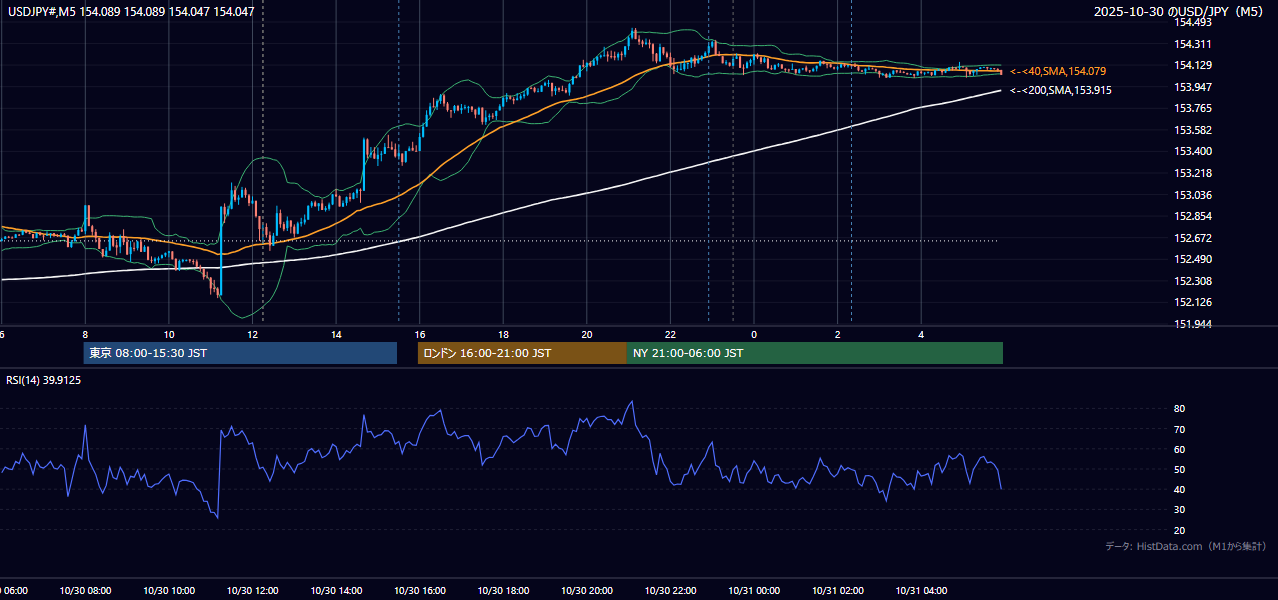Click the NY 21:00-06:00 JST session bar
The height and width of the screenshot is (600, 1278).
click(x=815, y=353)
